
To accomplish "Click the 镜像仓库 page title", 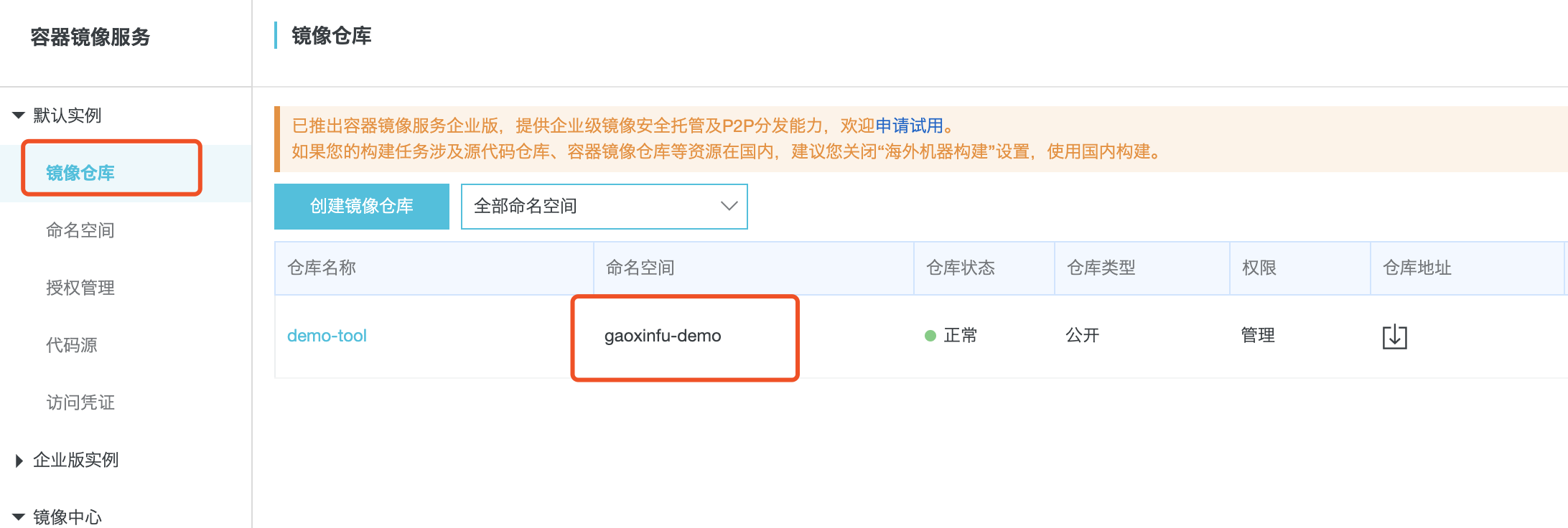I will (x=330, y=35).
